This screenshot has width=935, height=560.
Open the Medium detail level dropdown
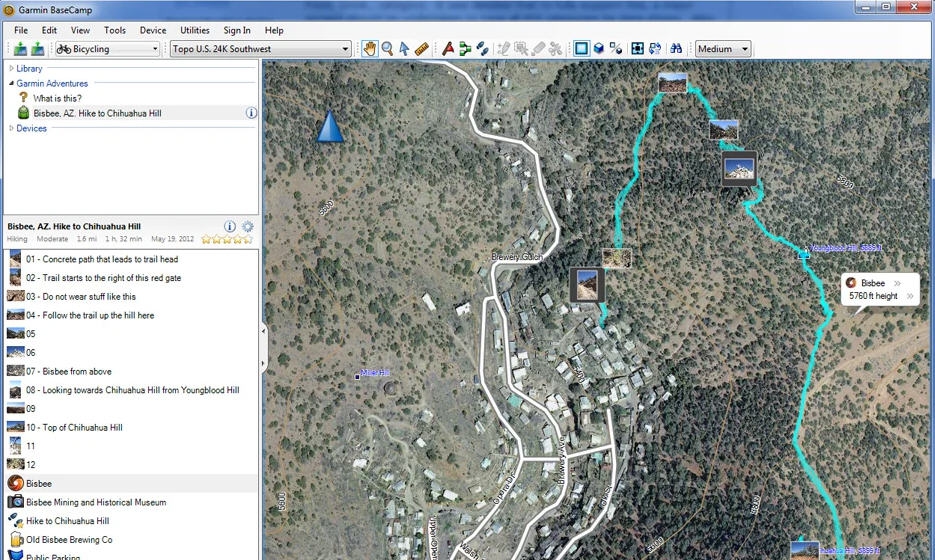[x=723, y=49]
